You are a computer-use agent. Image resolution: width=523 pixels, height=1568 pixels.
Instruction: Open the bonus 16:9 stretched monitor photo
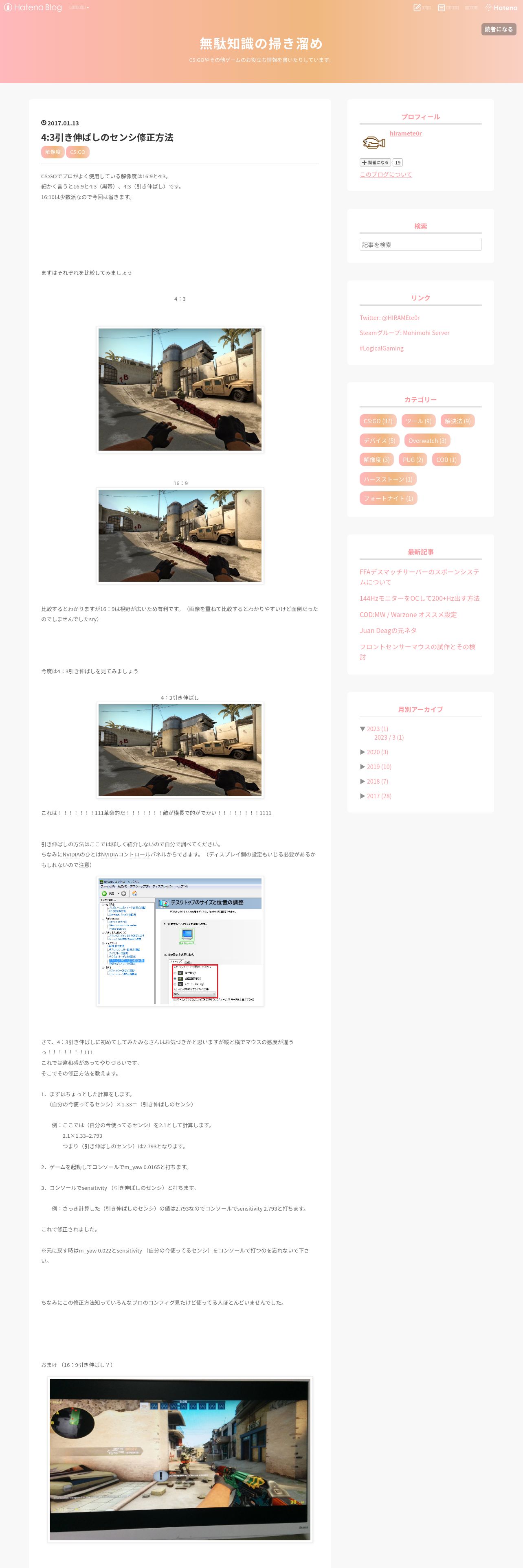[180, 1459]
